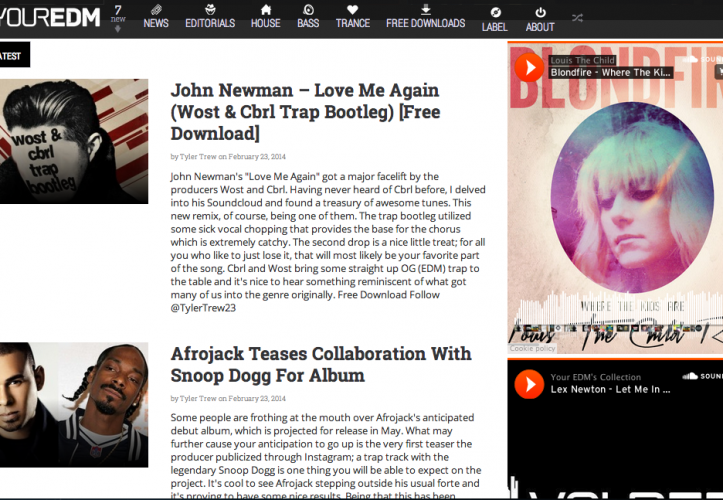The width and height of the screenshot is (723, 500).
Task: Select the Latest tab label
Action: (x=13, y=56)
